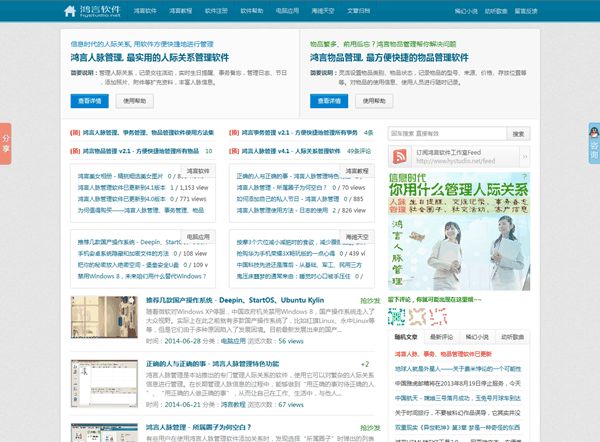Click the 鸿言软件 category box label
600x442 pixels.
198,171
